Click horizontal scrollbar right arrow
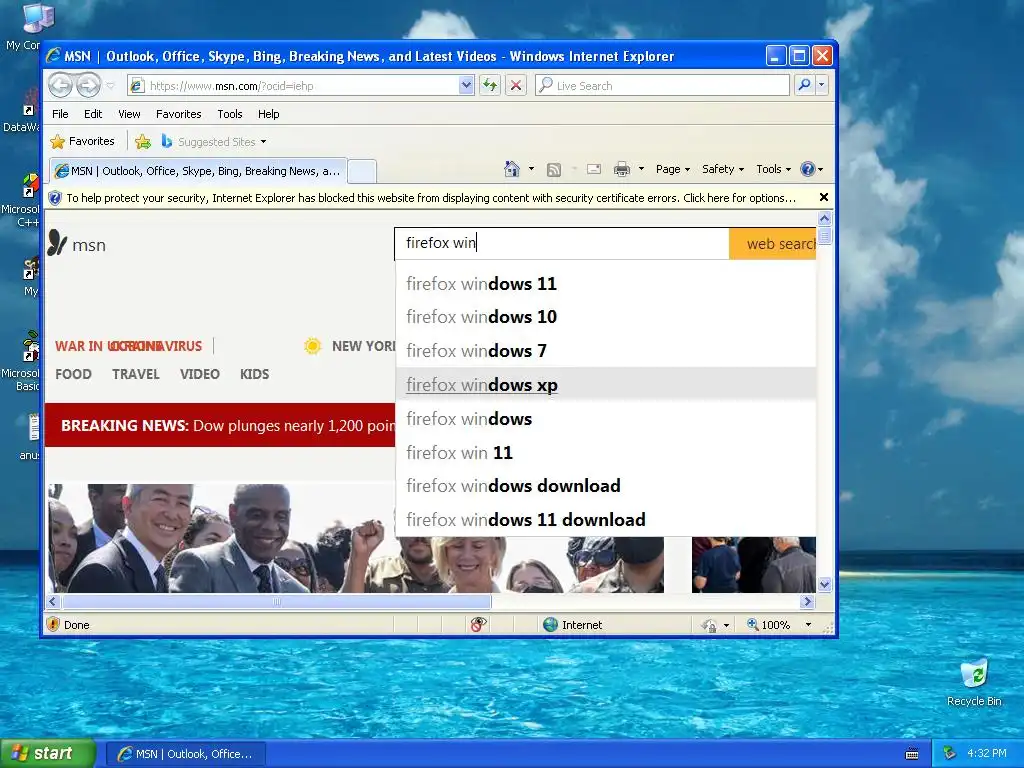1024x768 pixels. click(807, 601)
